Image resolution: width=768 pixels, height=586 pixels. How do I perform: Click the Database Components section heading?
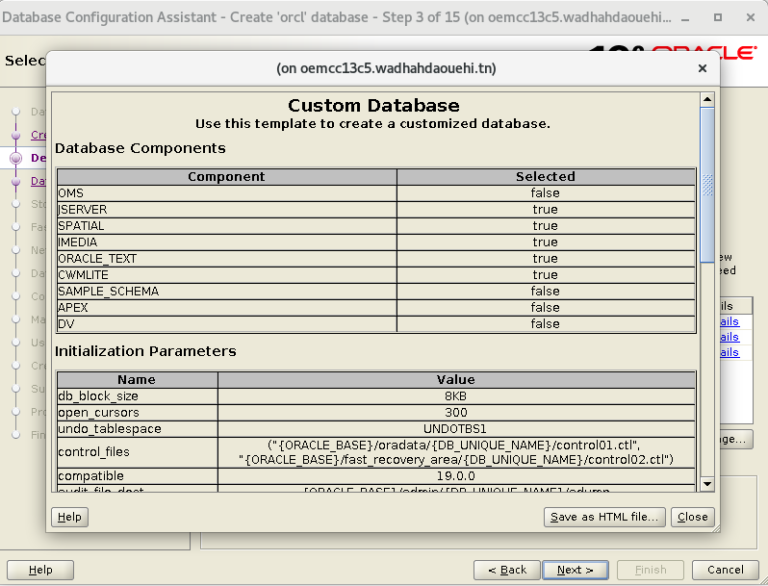[x=140, y=148]
